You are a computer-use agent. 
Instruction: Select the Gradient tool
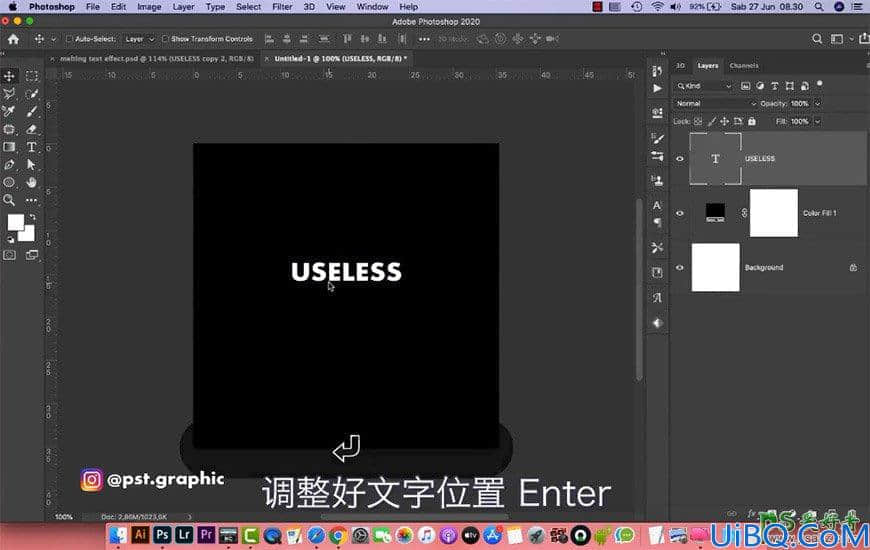[x=9, y=147]
